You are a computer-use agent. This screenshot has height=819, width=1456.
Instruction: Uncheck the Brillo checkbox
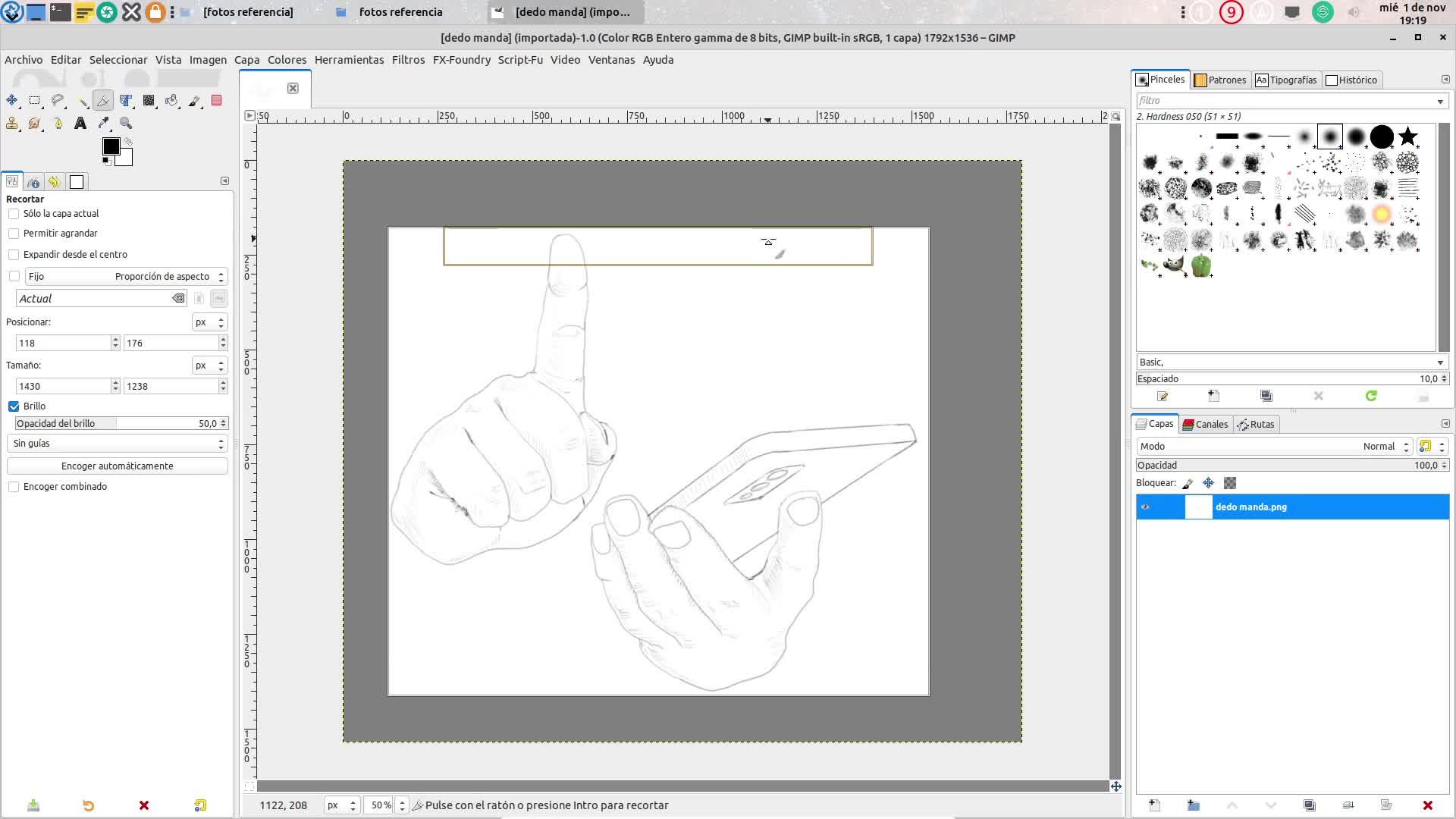tap(14, 406)
